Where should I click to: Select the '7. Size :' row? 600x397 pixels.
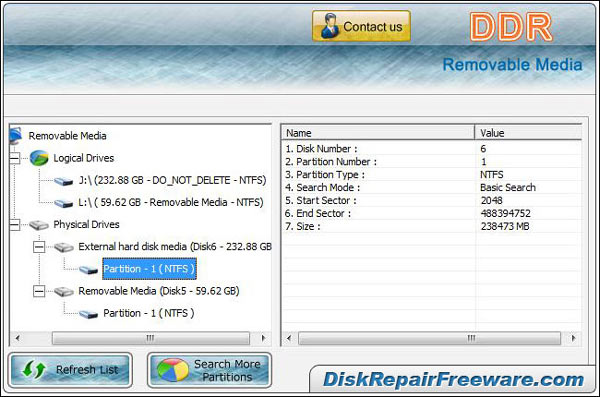tap(432, 227)
